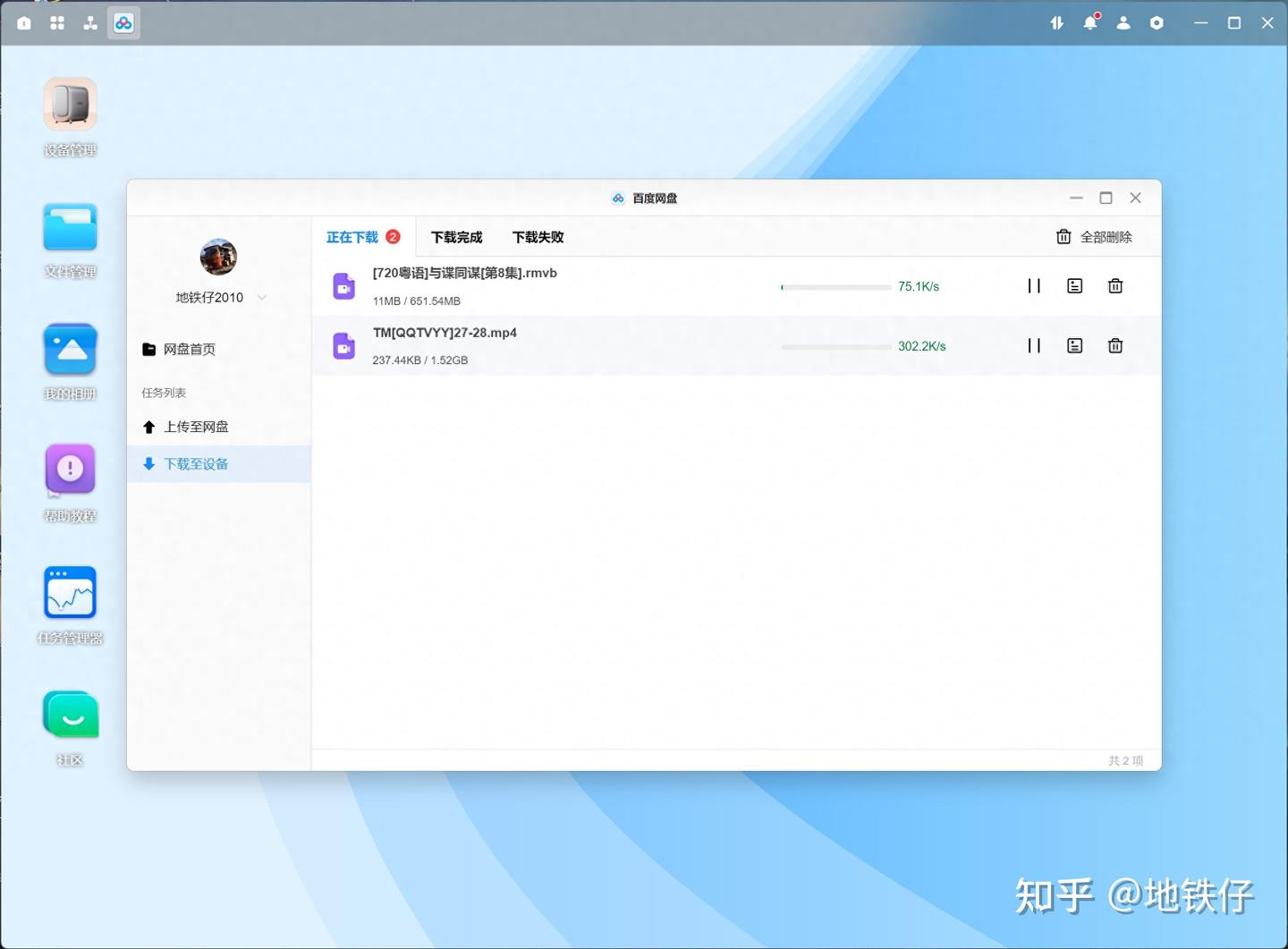Click the 11MB / 651.54MB size text
Screen dimensions: 1288x949
pyautogui.click(x=417, y=301)
